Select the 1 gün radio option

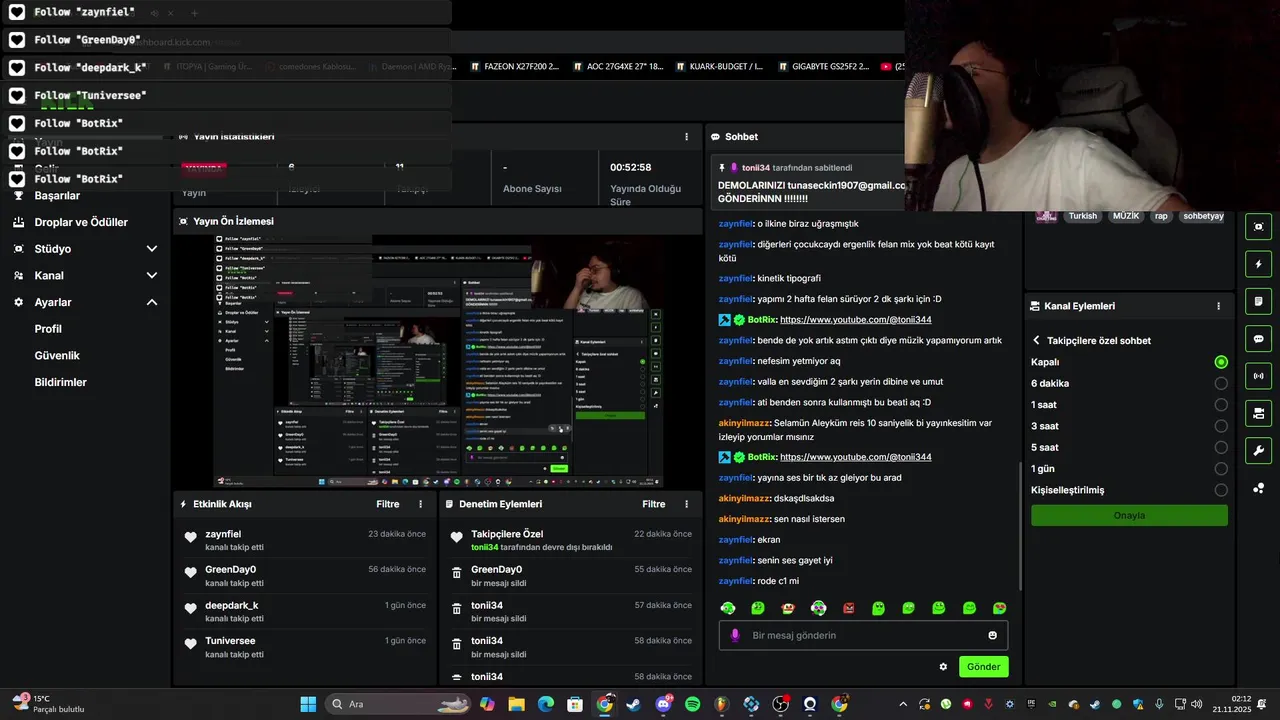1221,469
